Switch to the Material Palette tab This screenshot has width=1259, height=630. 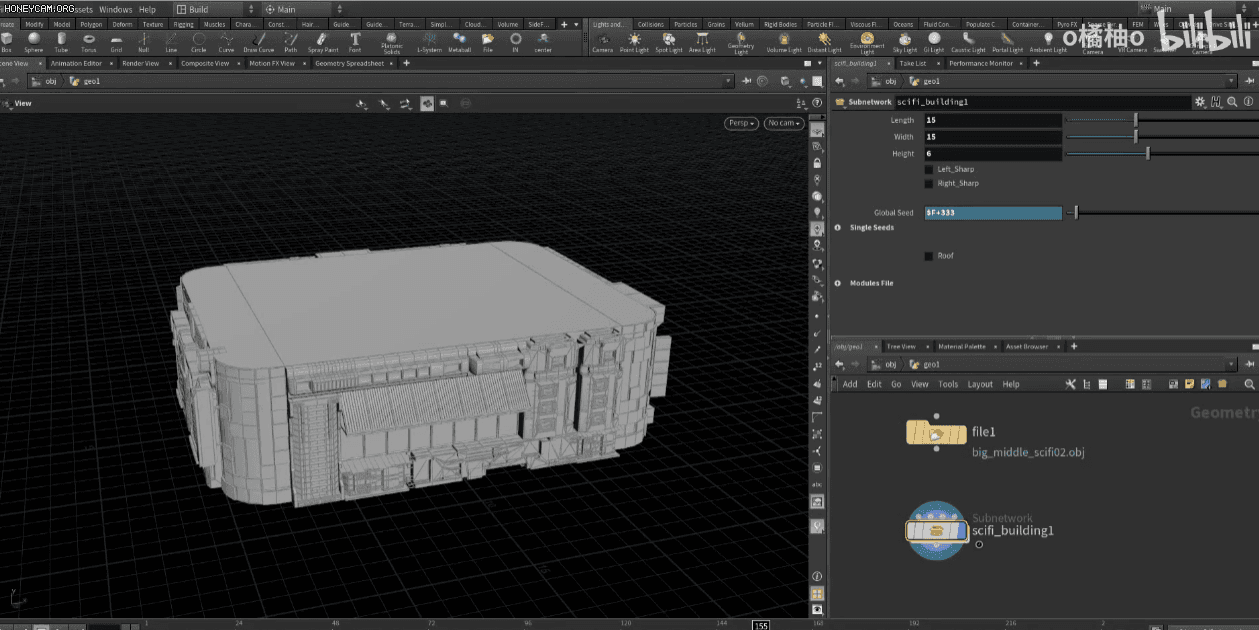click(962, 346)
